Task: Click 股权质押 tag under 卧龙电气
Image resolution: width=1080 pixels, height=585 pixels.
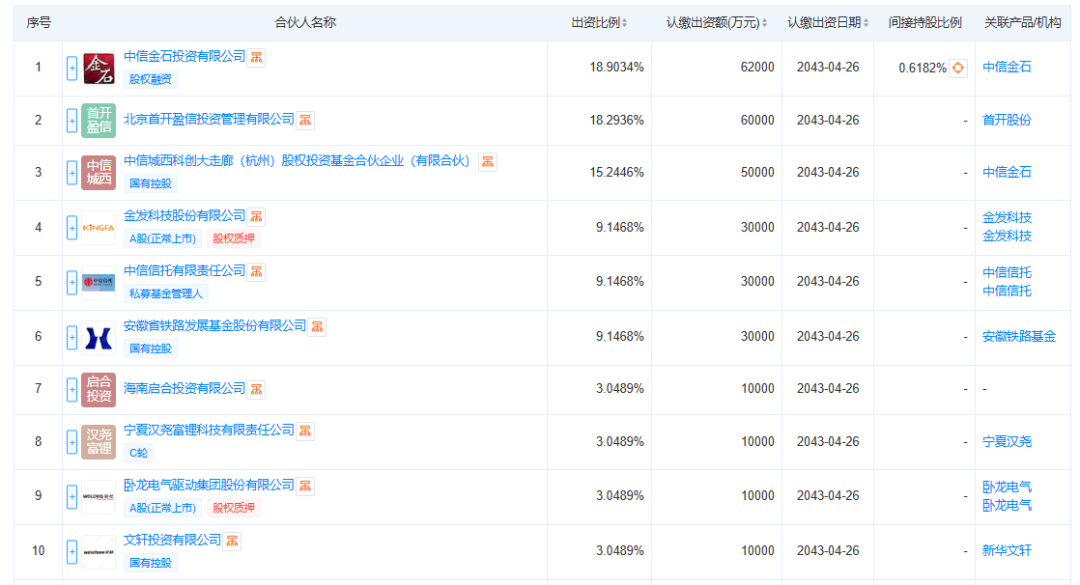Action: 233,508
